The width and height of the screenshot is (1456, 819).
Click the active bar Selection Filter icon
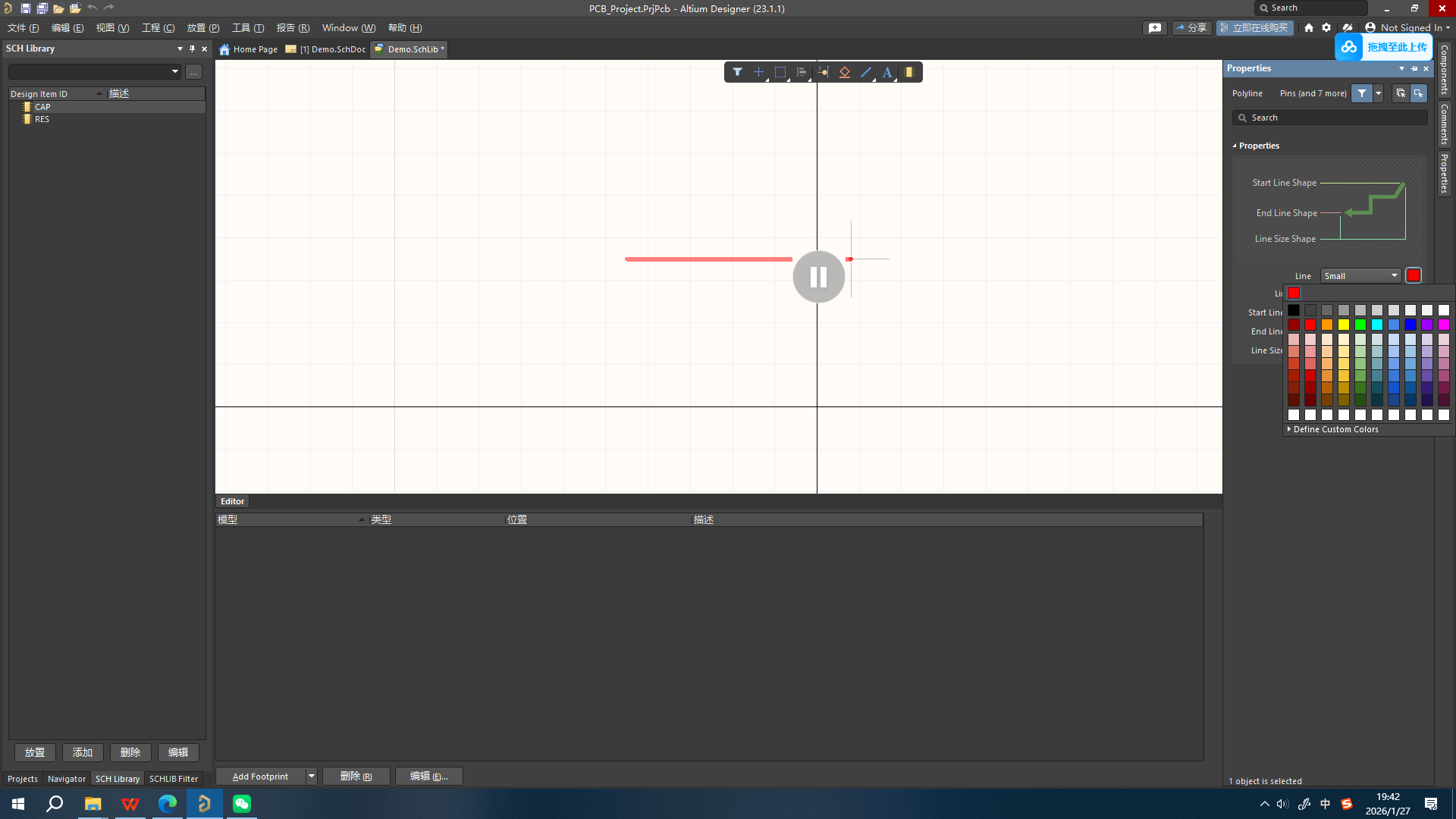[737, 72]
